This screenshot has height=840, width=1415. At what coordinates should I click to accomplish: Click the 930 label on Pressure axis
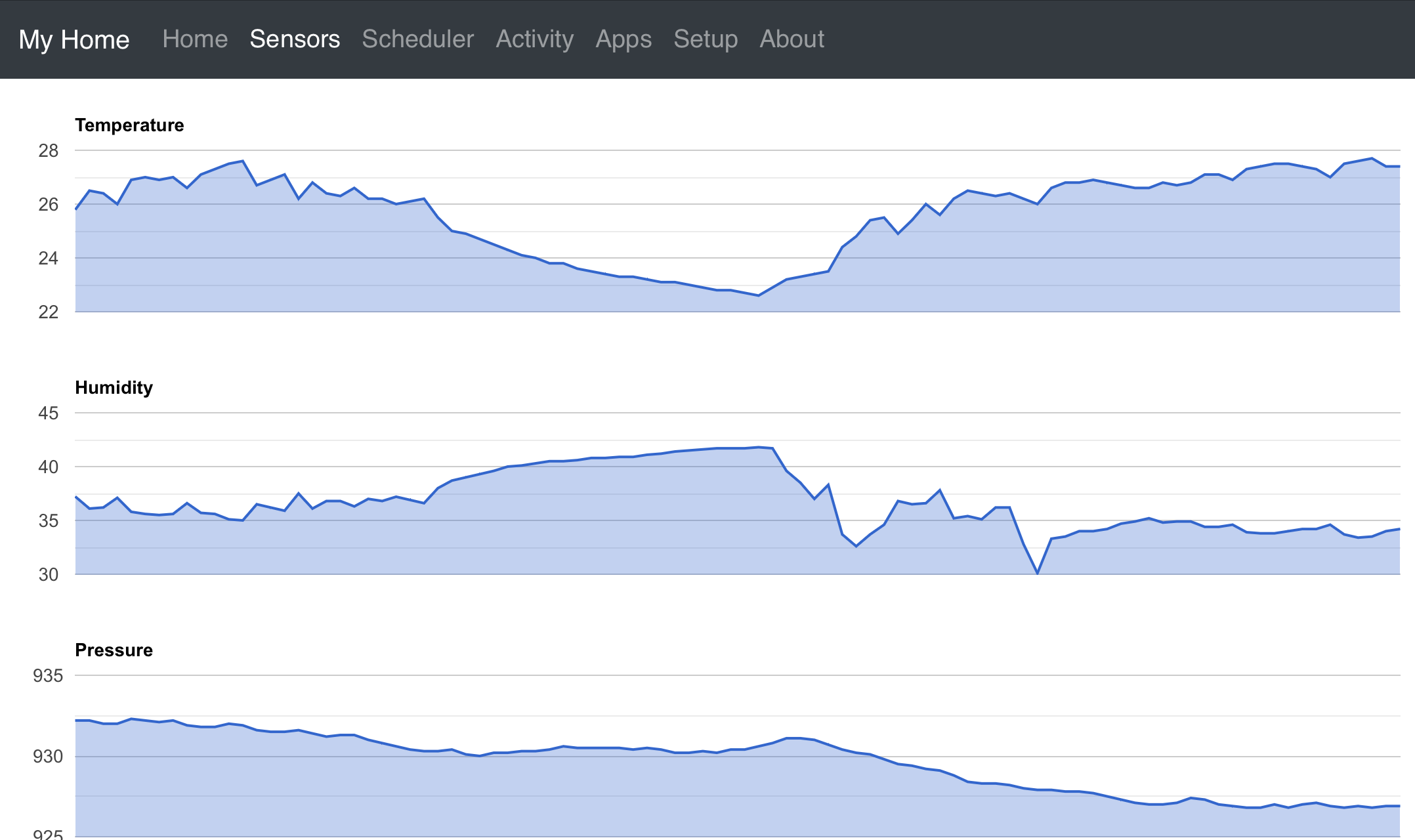(x=48, y=757)
